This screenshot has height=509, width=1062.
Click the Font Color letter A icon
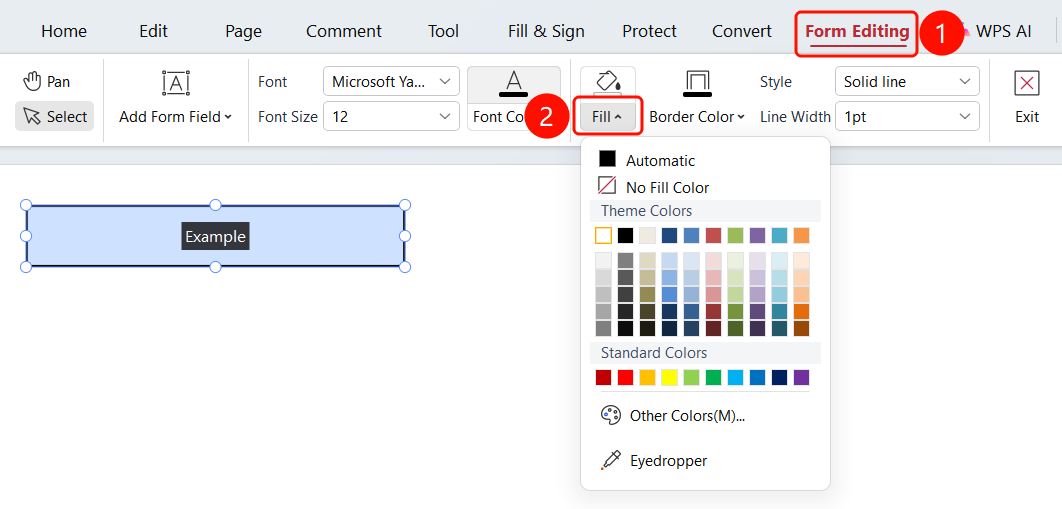point(514,83)
